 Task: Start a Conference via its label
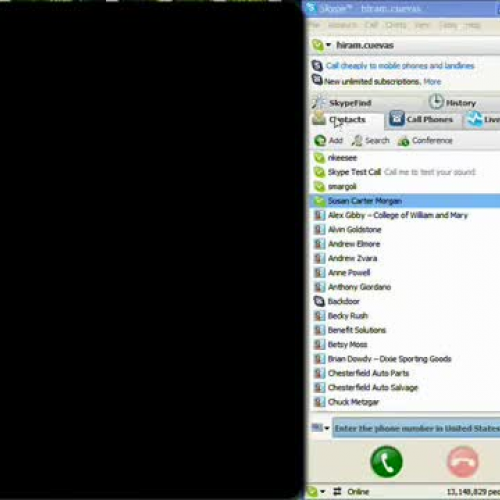coord(432,141)
